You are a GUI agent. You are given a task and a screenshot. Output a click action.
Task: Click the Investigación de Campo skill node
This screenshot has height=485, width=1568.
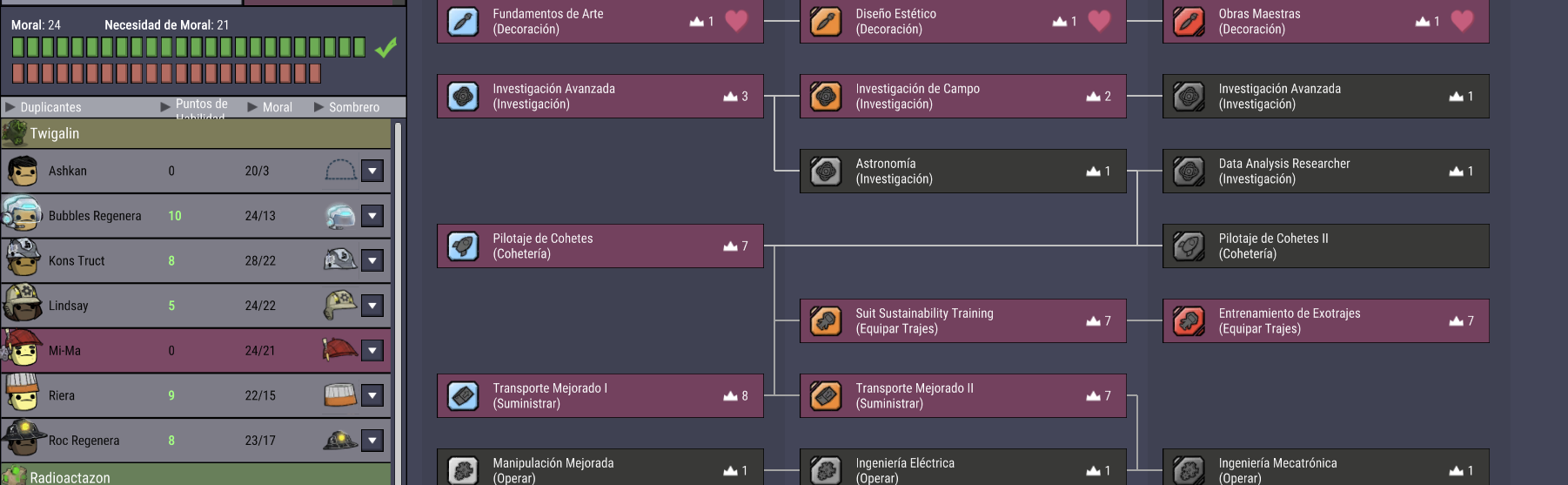click(962, 97)
